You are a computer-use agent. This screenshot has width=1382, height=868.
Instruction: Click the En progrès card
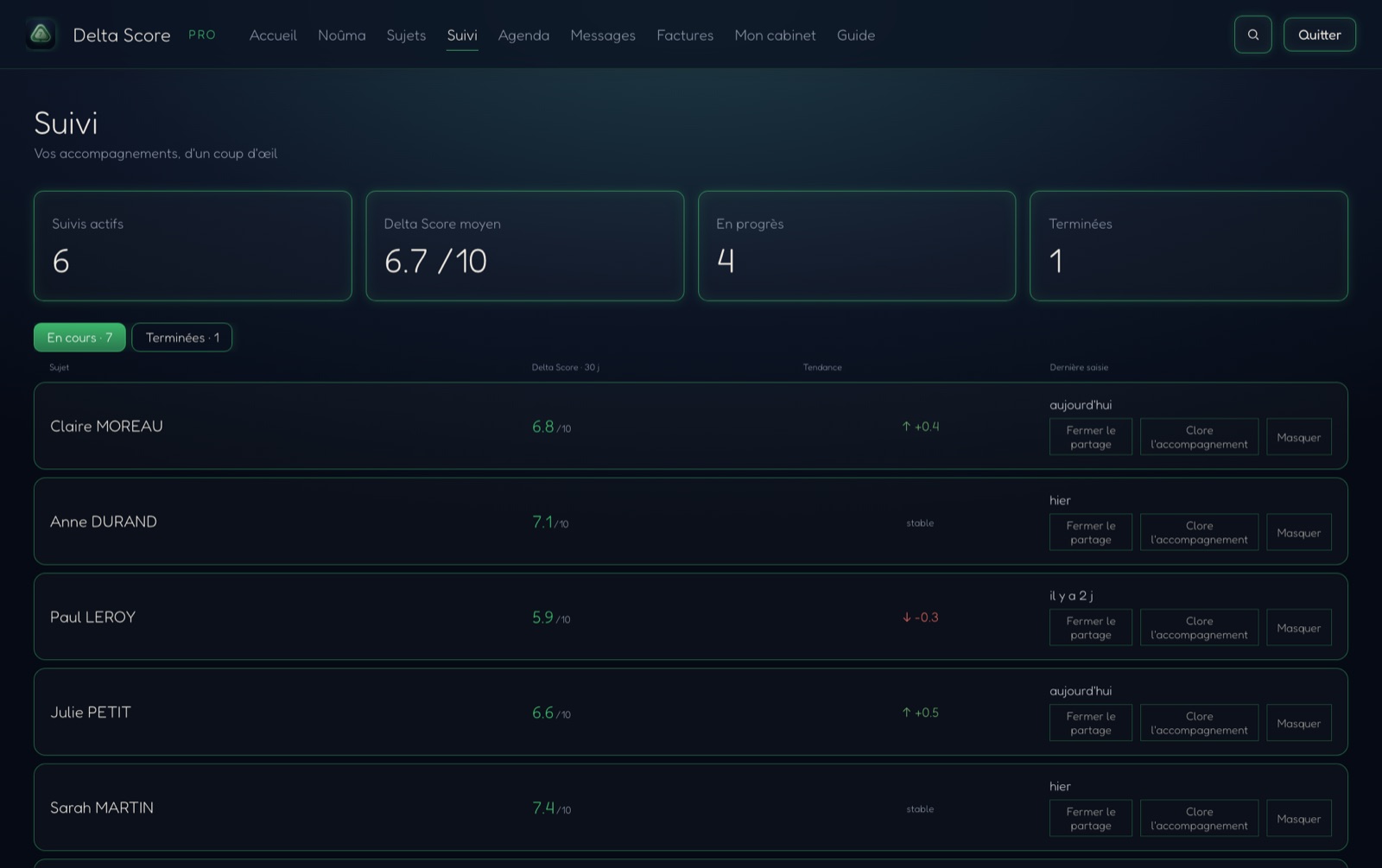pyautogui.click(x=857, y=246)
